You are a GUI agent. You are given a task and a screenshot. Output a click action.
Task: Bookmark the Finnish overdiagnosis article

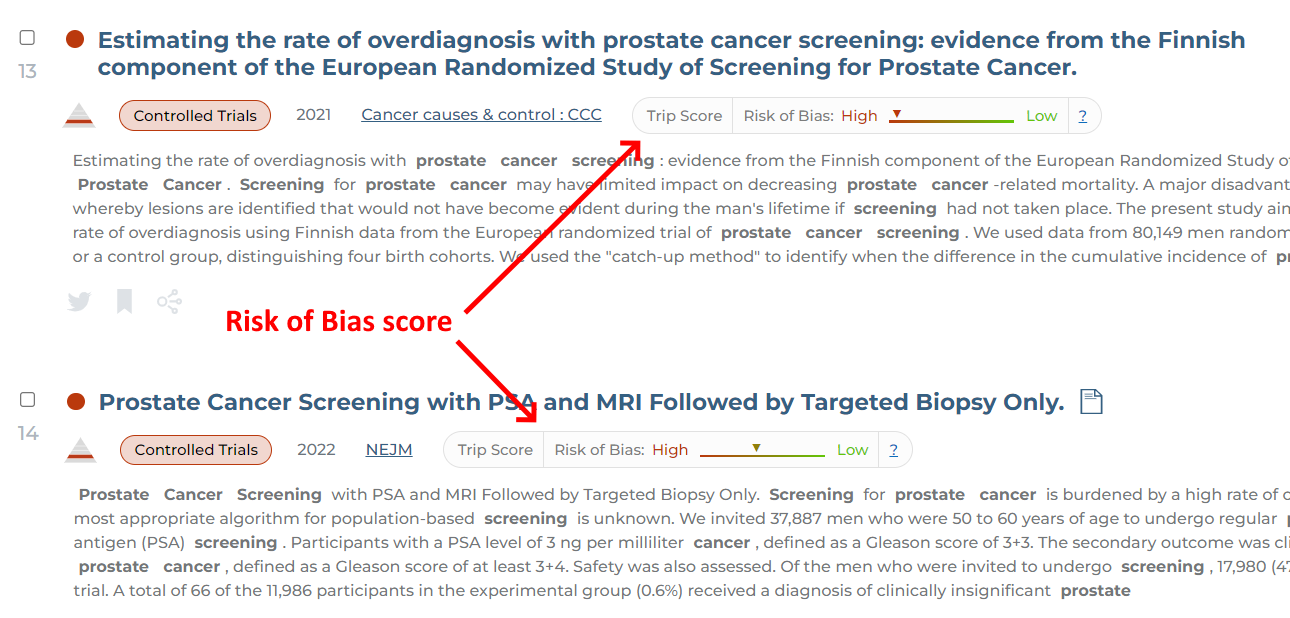coord(124,300)
